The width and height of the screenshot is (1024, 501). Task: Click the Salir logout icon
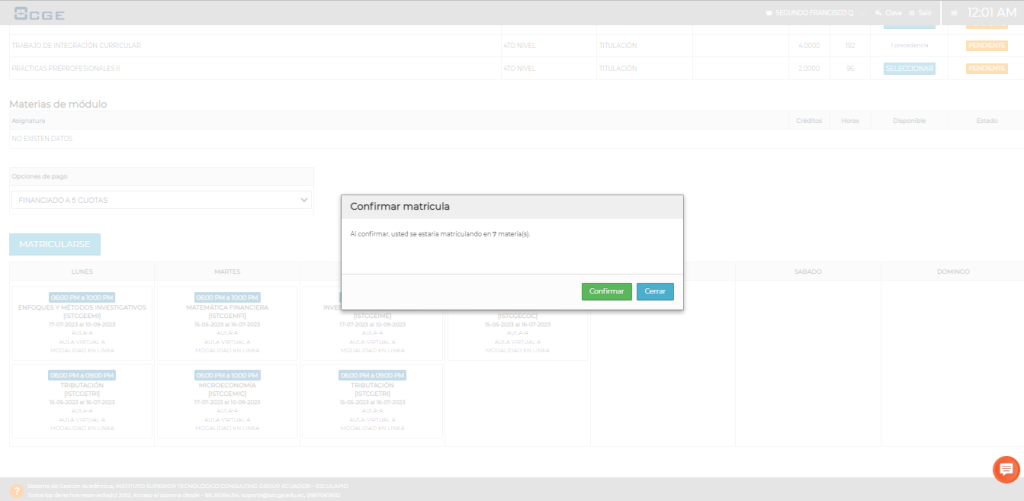pos(912,13)
